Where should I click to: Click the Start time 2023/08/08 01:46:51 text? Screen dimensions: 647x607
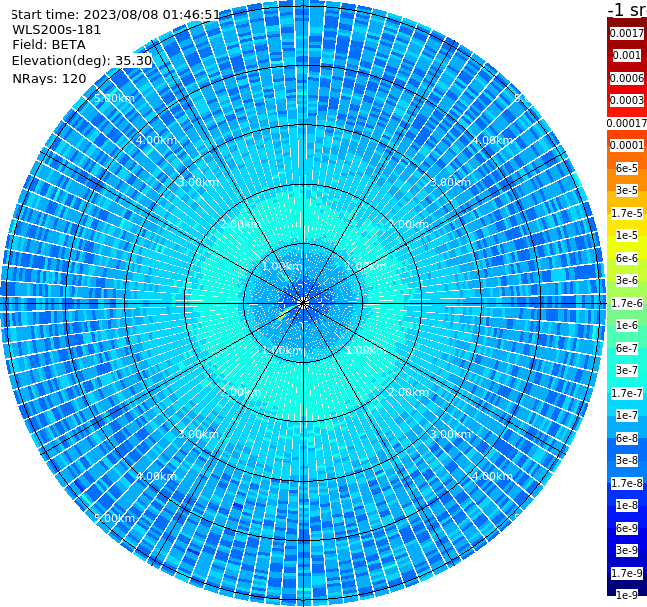[116, 14]
